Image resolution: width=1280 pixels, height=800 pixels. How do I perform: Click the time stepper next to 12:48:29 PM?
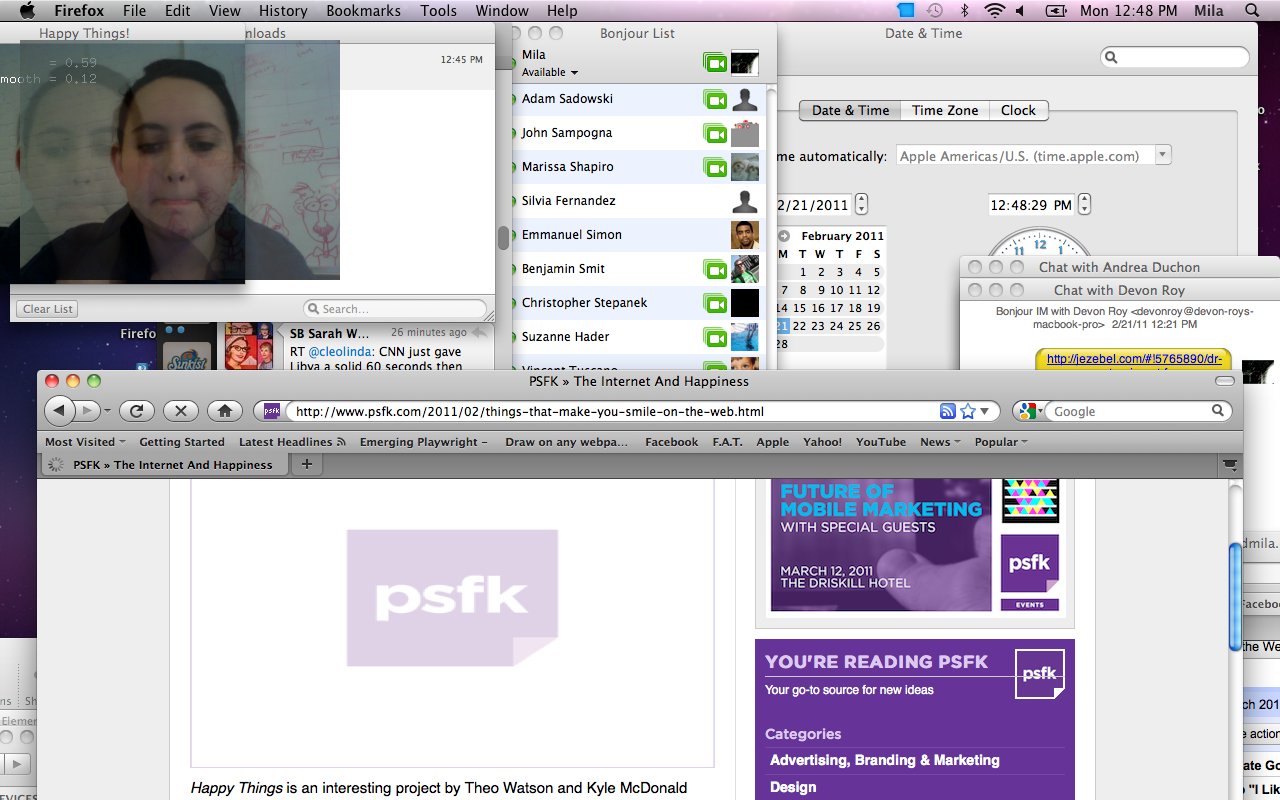pyautogui.click(x=1084, y=204)
